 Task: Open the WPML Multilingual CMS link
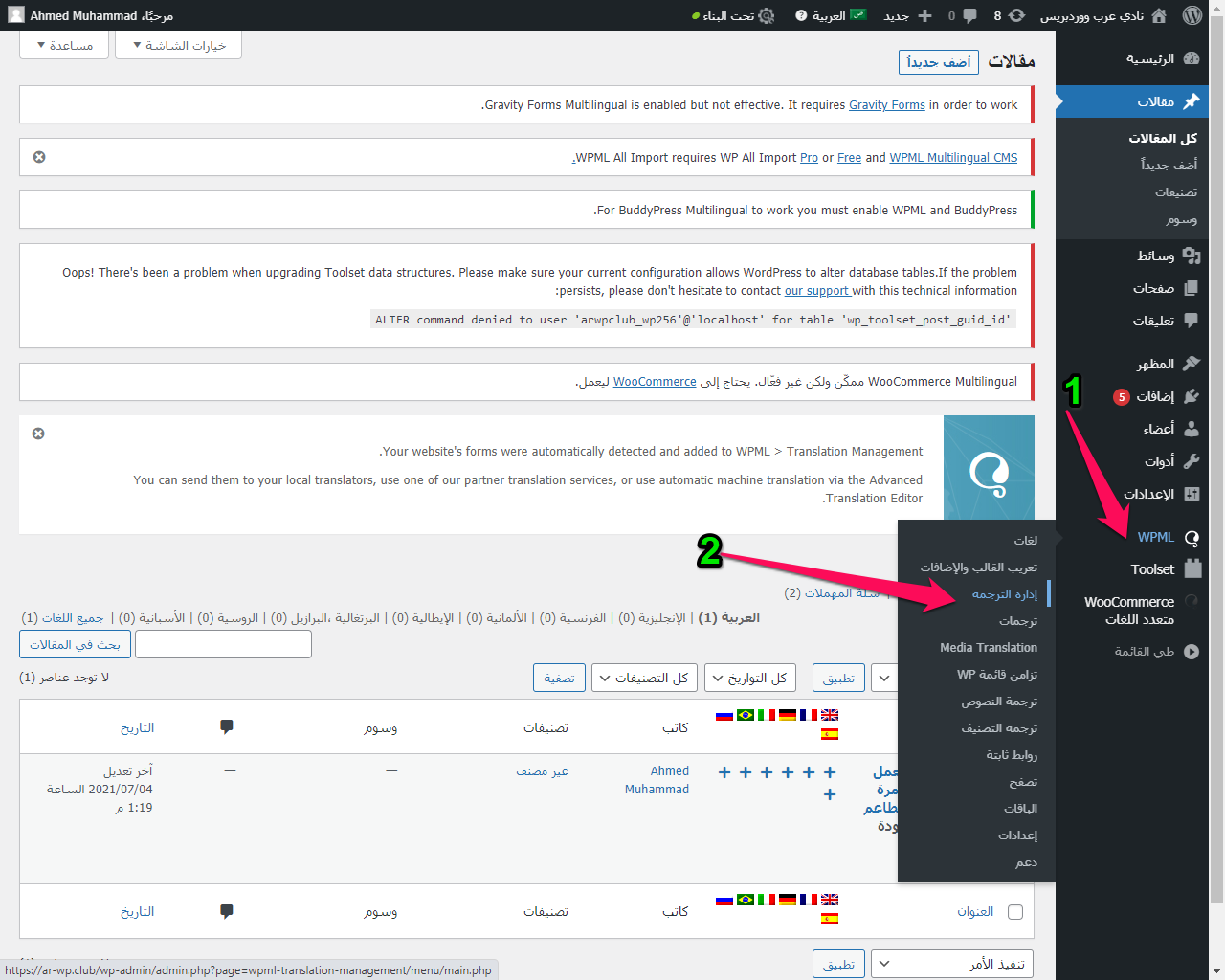click(x=953, y=158)
